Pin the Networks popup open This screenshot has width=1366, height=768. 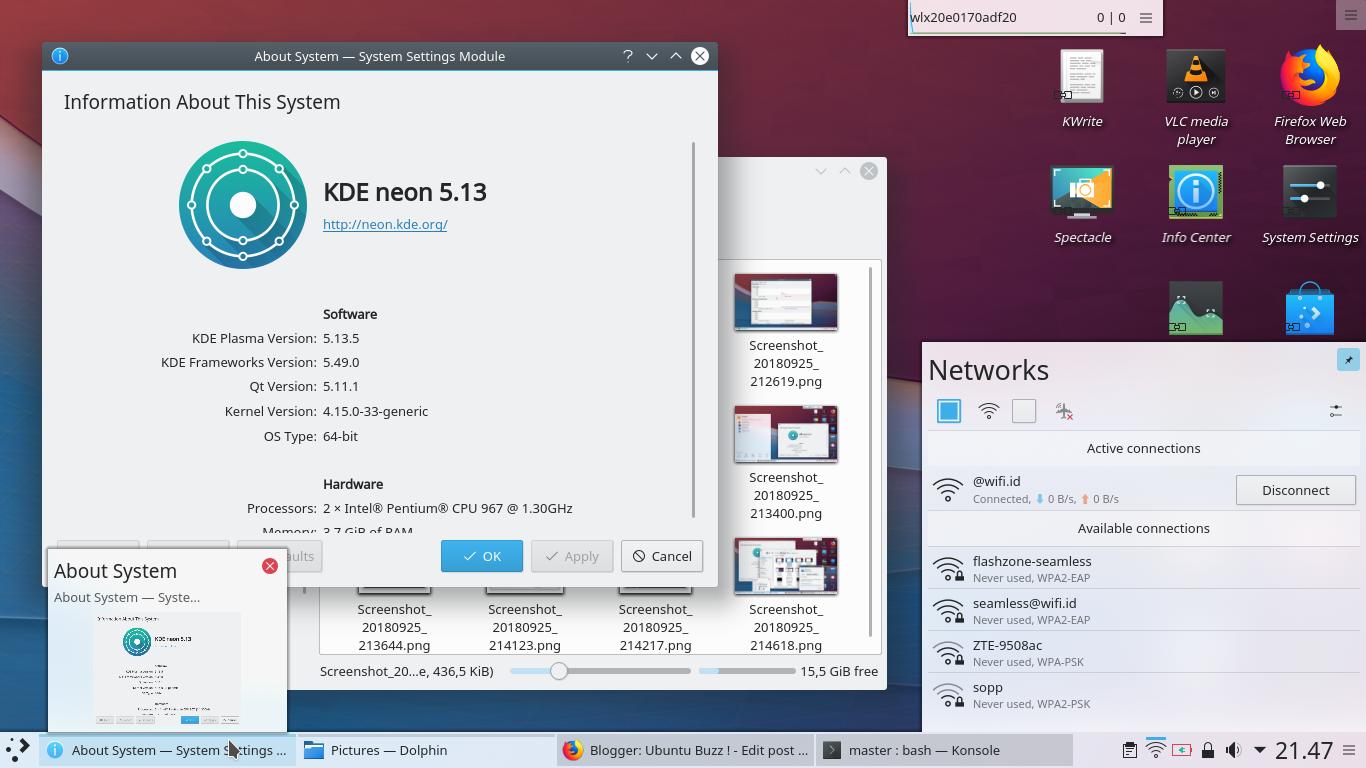1348,360
